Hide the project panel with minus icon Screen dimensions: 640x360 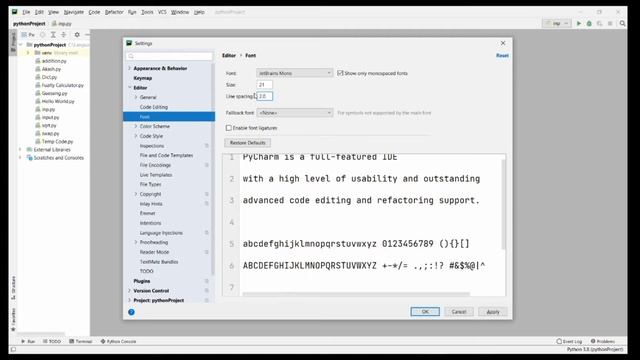(x=87, y=35)
